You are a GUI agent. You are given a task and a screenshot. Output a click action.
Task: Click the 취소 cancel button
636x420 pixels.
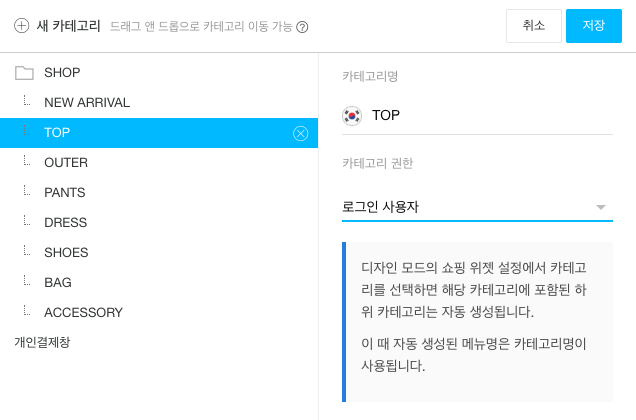coord(534,26)
